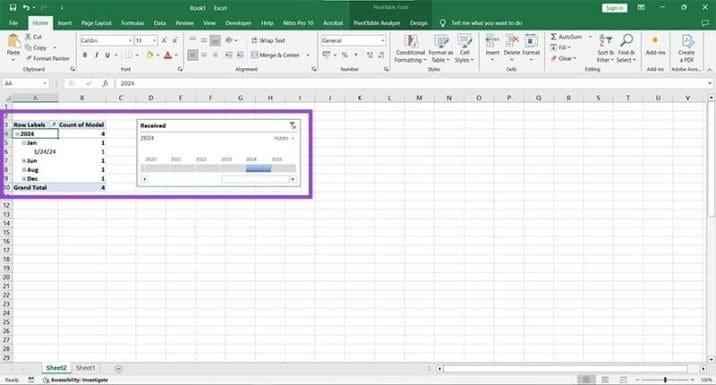Open Sort & Filter options
Image resolution: width=716 pixels, height=385 pixels.
click(x=605, y=48)
